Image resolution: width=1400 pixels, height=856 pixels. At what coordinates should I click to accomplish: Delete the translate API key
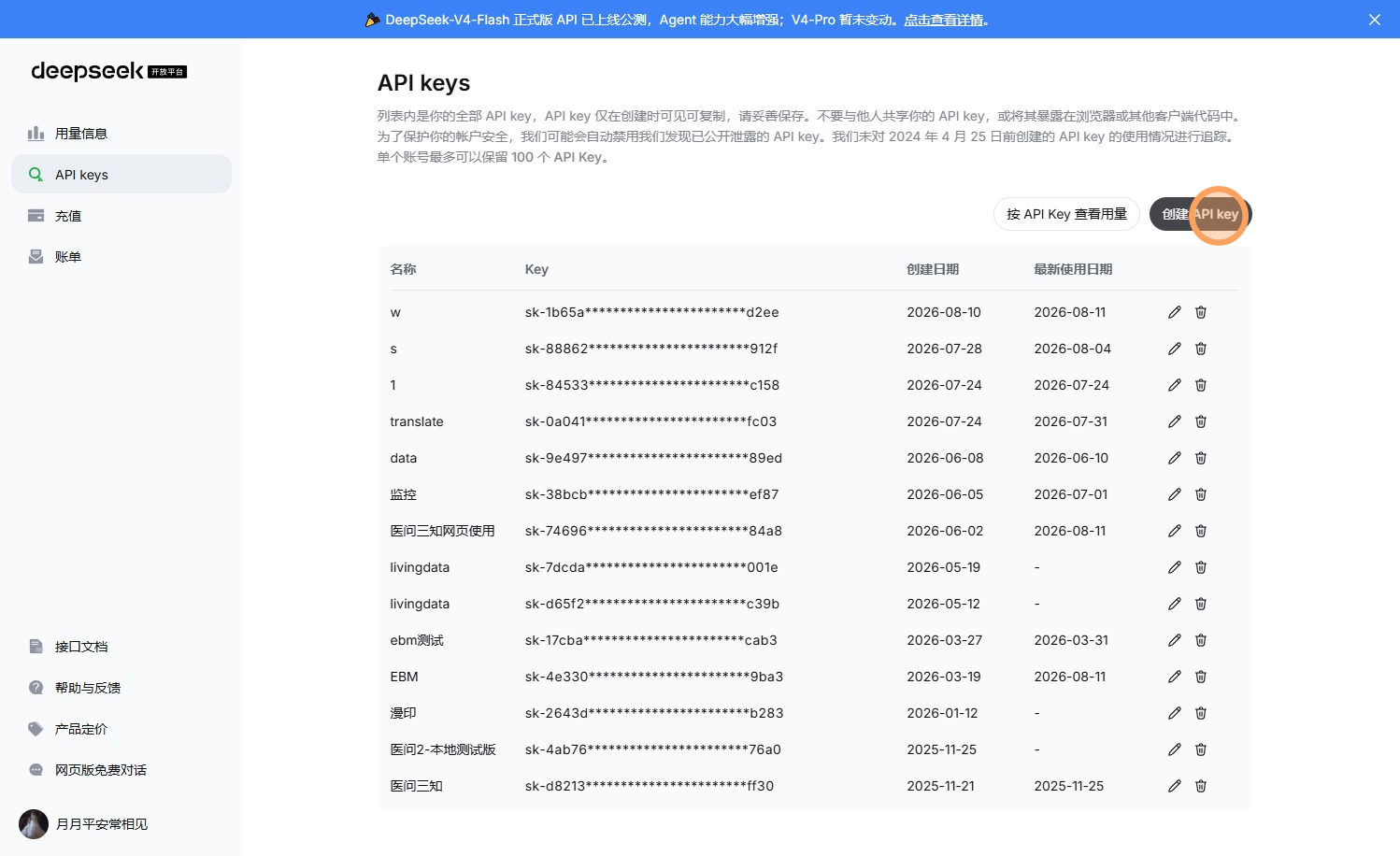[x=1201, y=421]
